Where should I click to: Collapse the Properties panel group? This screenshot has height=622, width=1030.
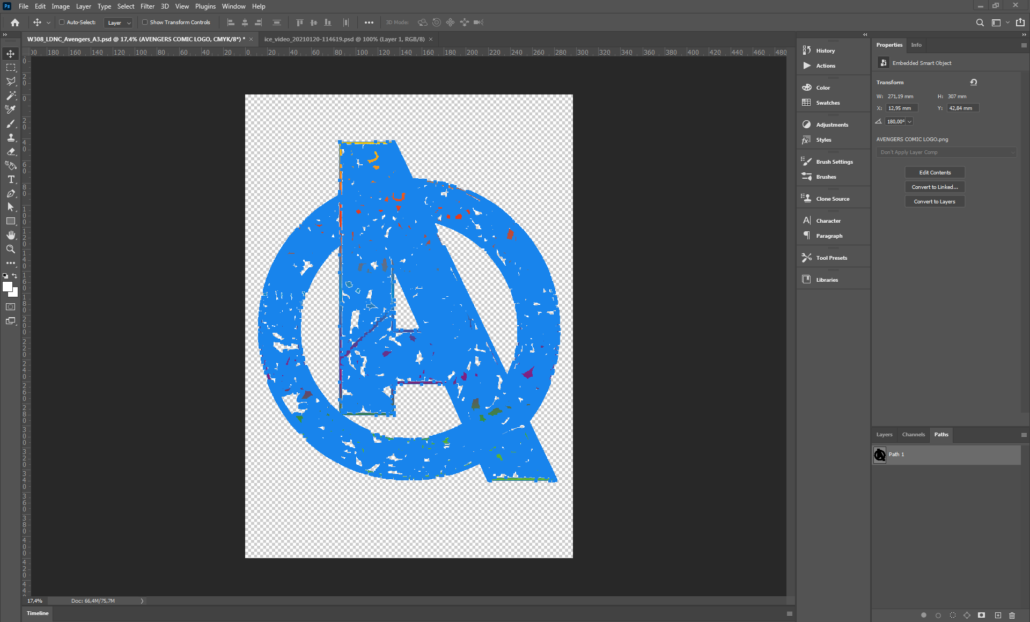1023,34
